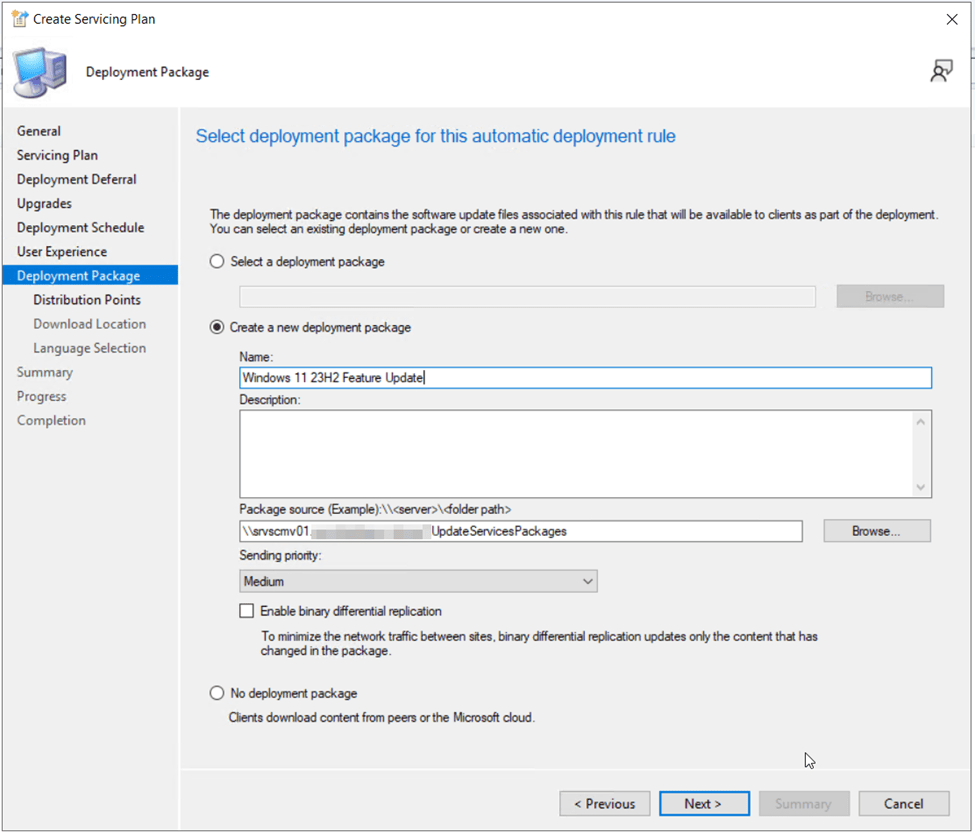975x833 pixels.
Task: Navigate to Deployment Deferral step
Action: [x=77, y=179]
